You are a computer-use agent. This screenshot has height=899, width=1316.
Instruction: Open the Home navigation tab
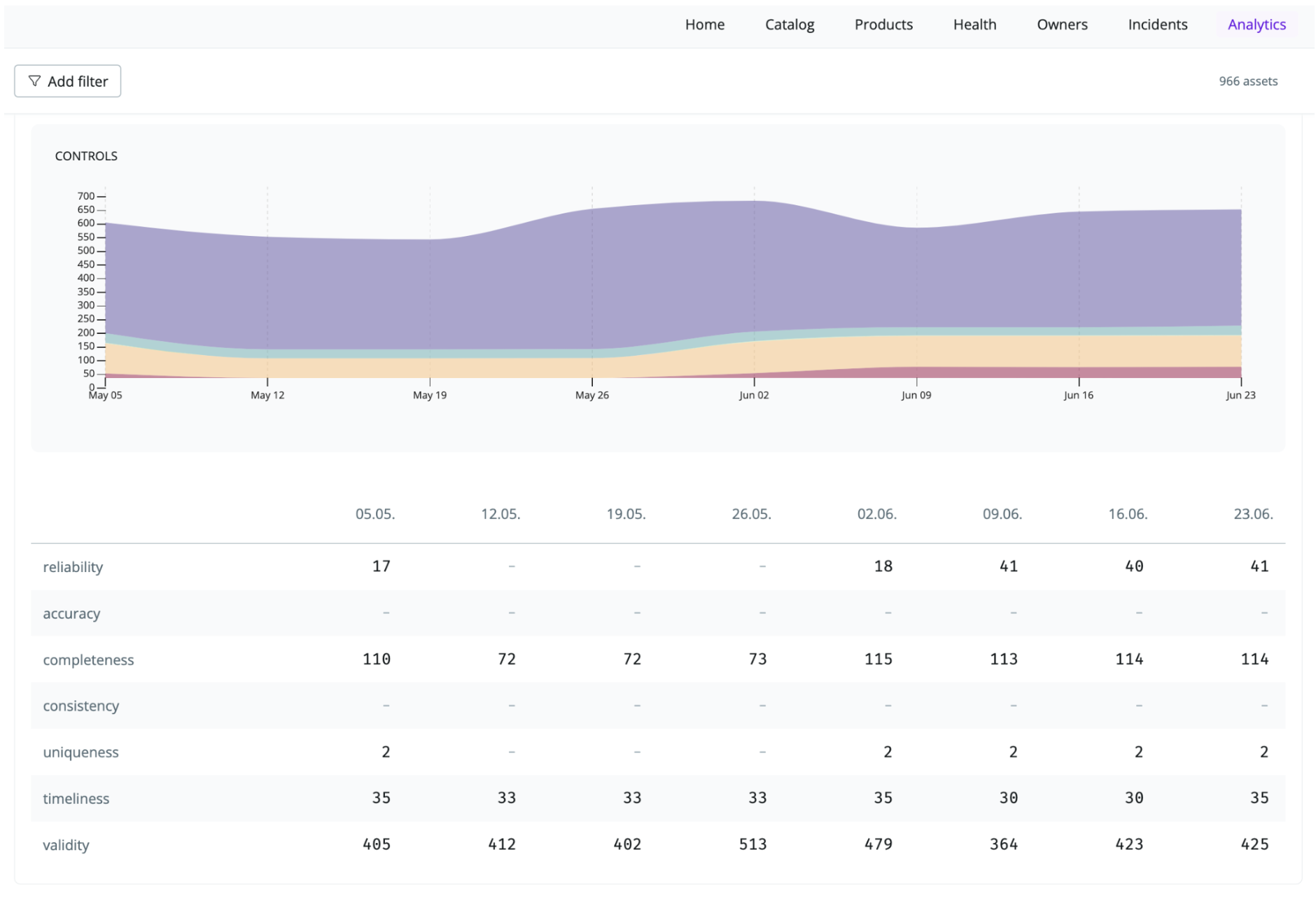(704, 25)
